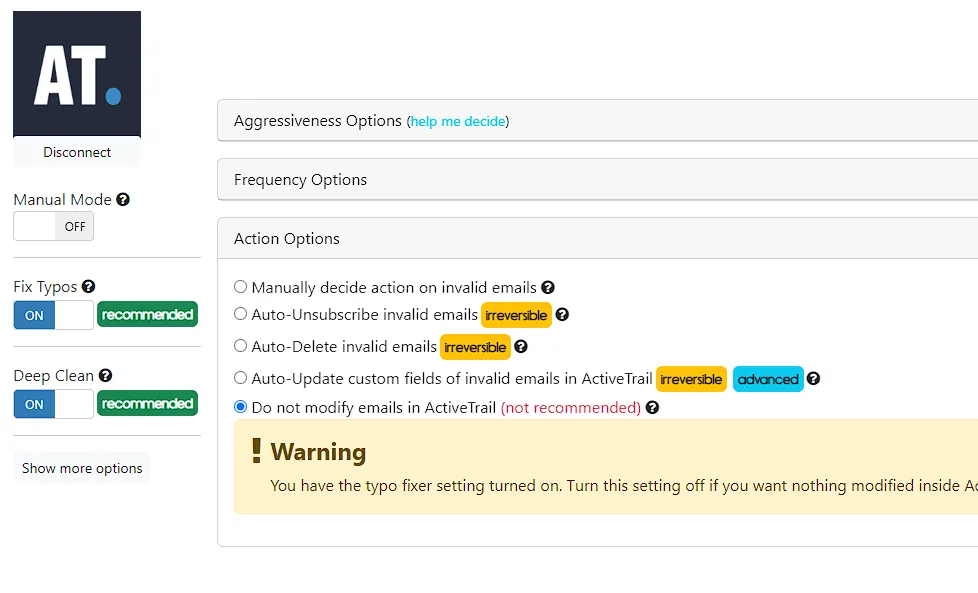Toggle the Manual Mode switch

click(x=54, y=226)
